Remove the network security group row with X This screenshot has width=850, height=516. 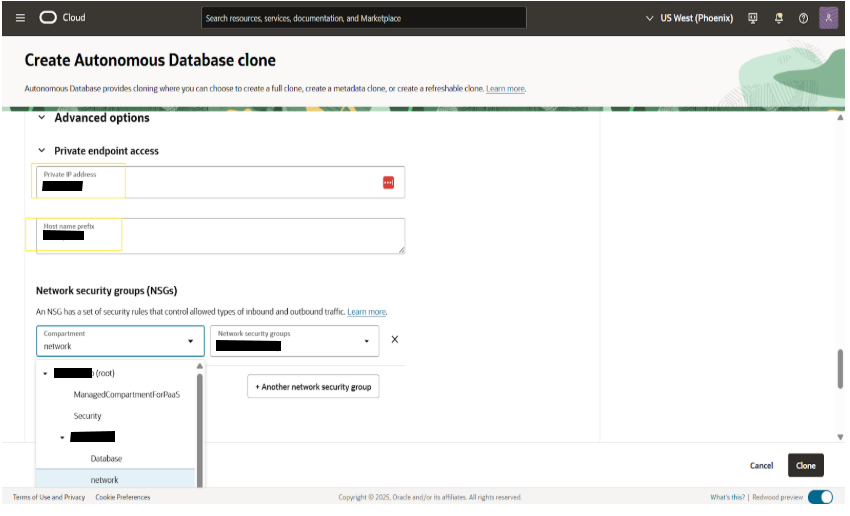click(394, 340)
